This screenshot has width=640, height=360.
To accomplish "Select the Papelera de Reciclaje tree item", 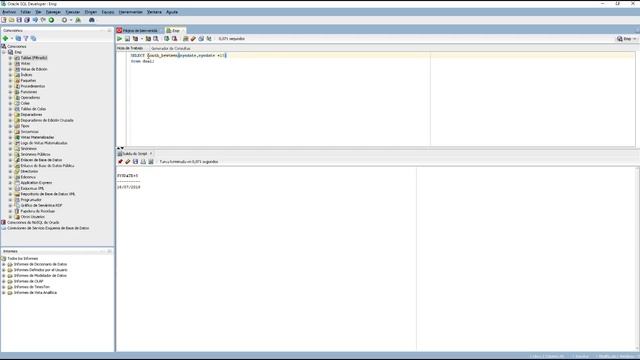I will pyautogui.click(x=38, y=211).
